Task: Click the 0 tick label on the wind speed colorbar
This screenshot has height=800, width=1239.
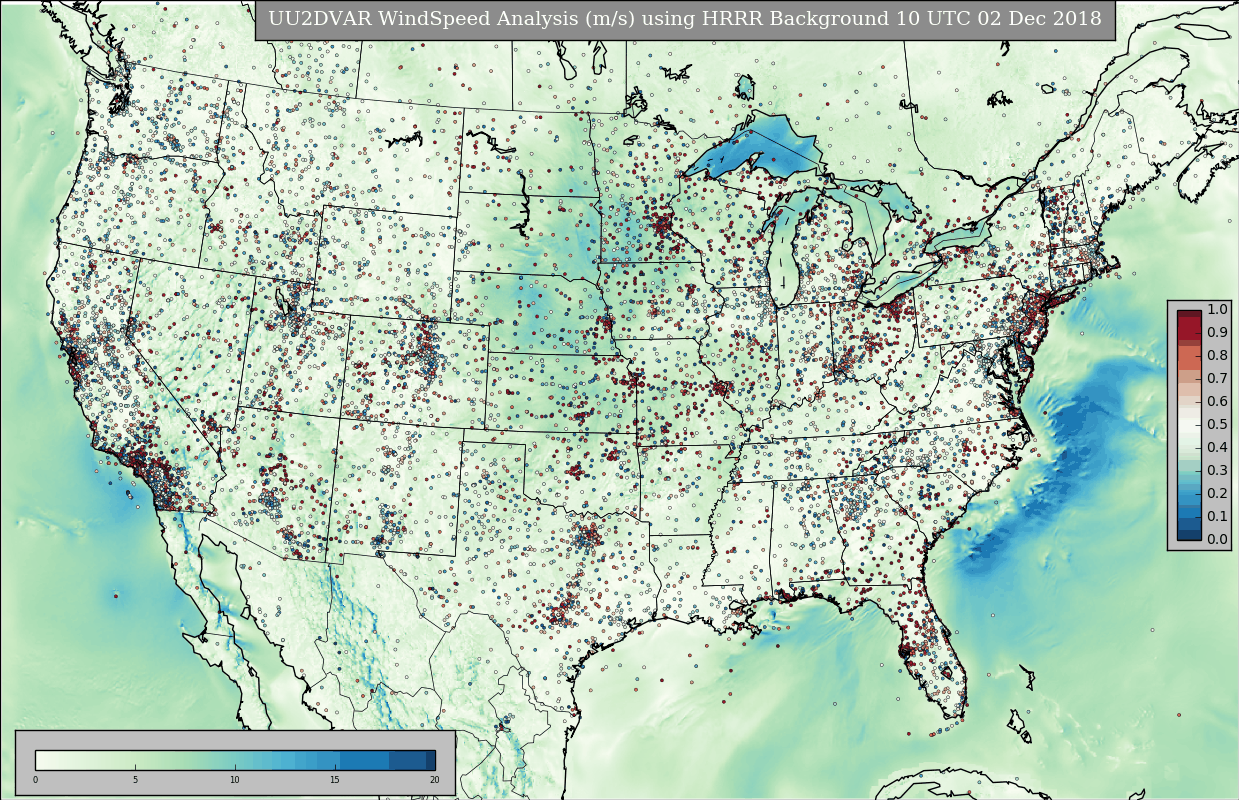Action: coord(35,780)
